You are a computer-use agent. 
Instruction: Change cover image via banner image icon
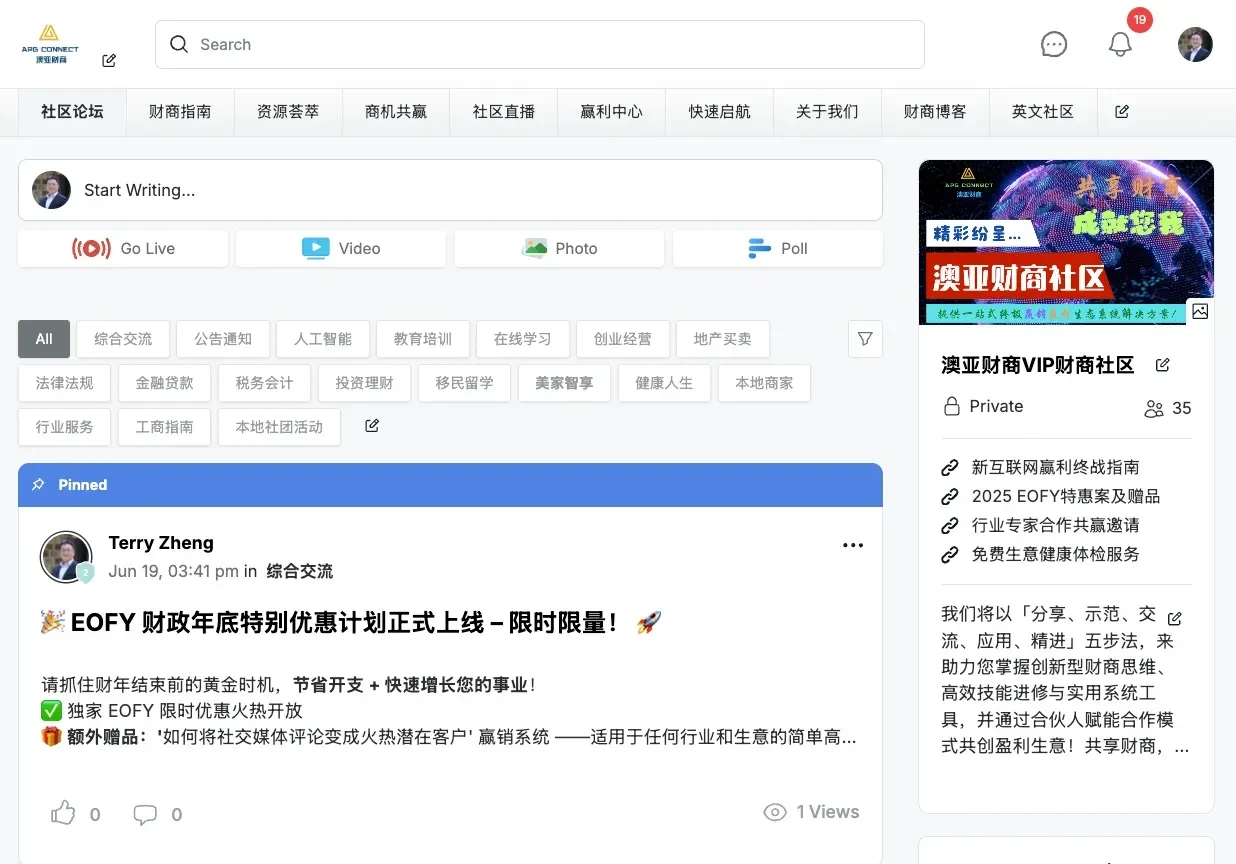click(x=1200, y=311)
